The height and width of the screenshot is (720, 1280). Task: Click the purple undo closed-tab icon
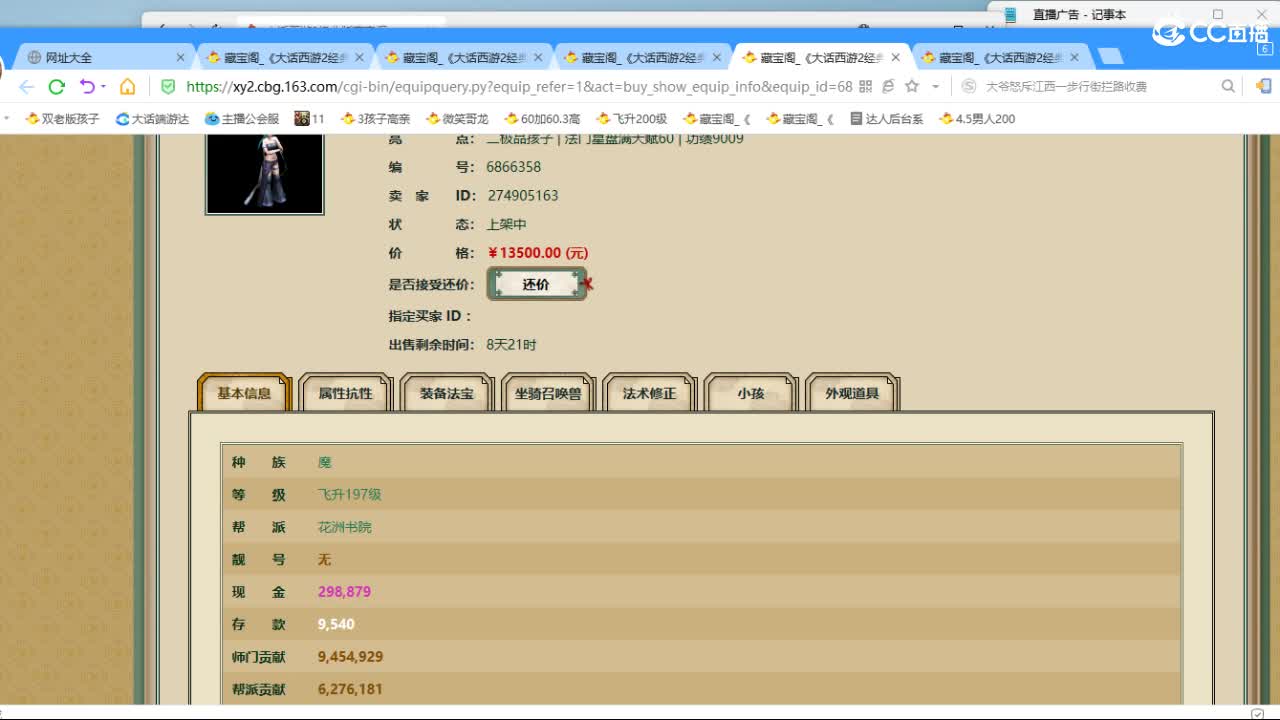[x=87, y=86]
